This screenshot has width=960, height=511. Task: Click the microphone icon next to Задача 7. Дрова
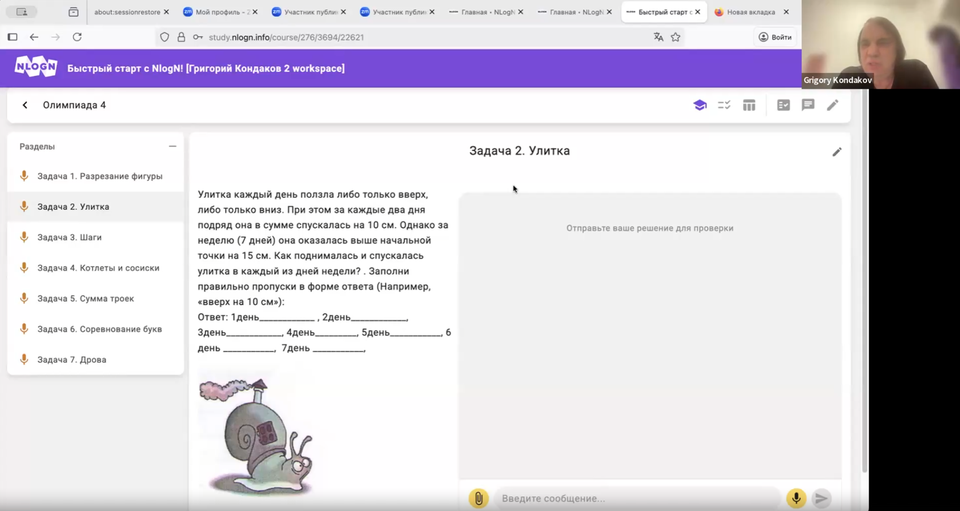[24, 360]
